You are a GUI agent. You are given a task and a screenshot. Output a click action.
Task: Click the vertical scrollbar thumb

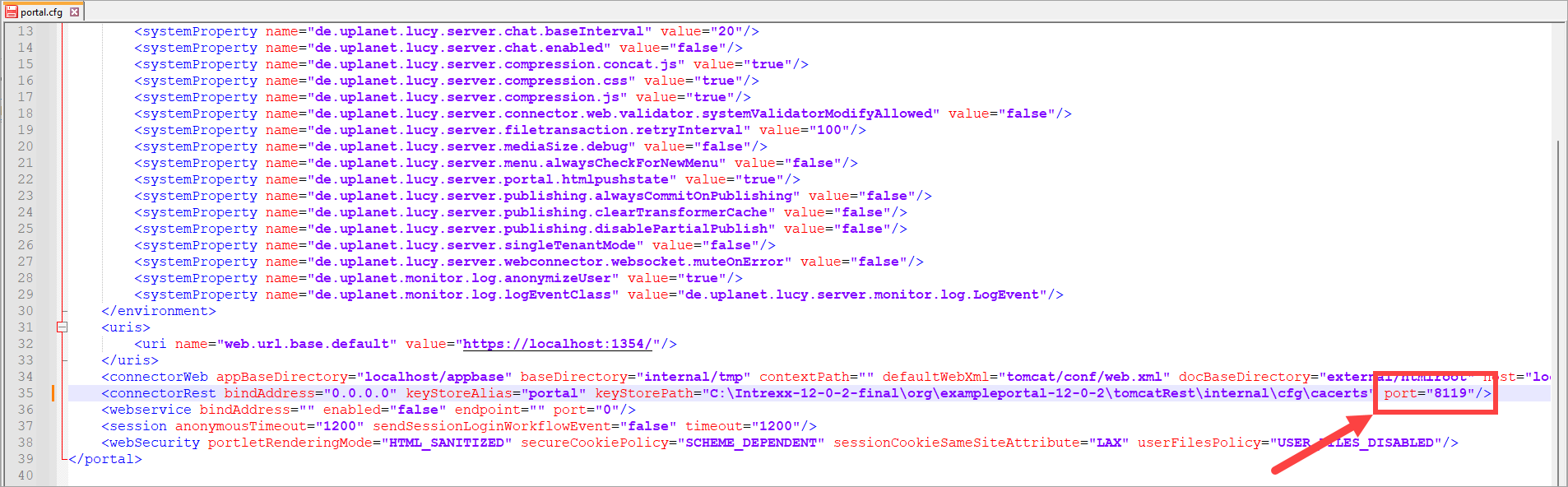(1558, 313)
